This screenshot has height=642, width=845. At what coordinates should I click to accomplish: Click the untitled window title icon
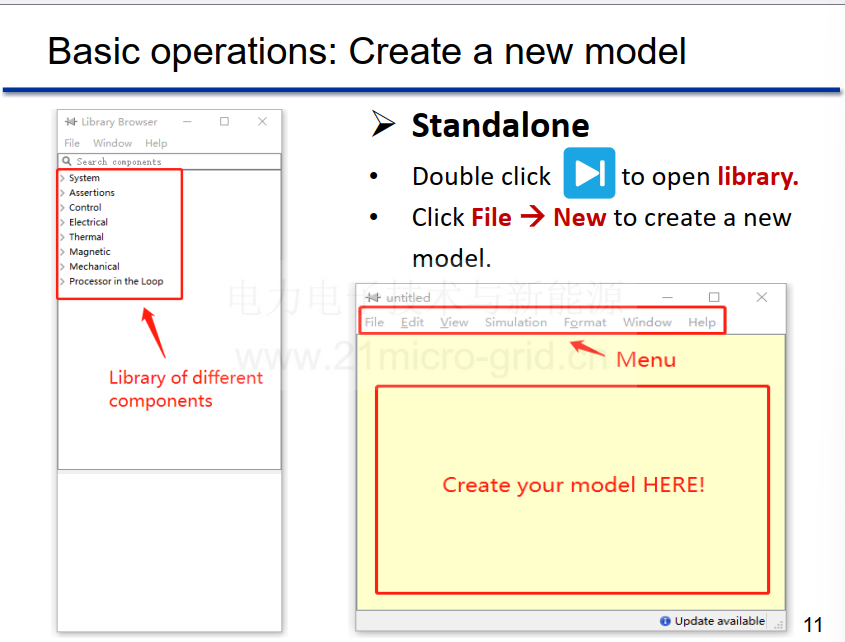[x=373, y=298]
